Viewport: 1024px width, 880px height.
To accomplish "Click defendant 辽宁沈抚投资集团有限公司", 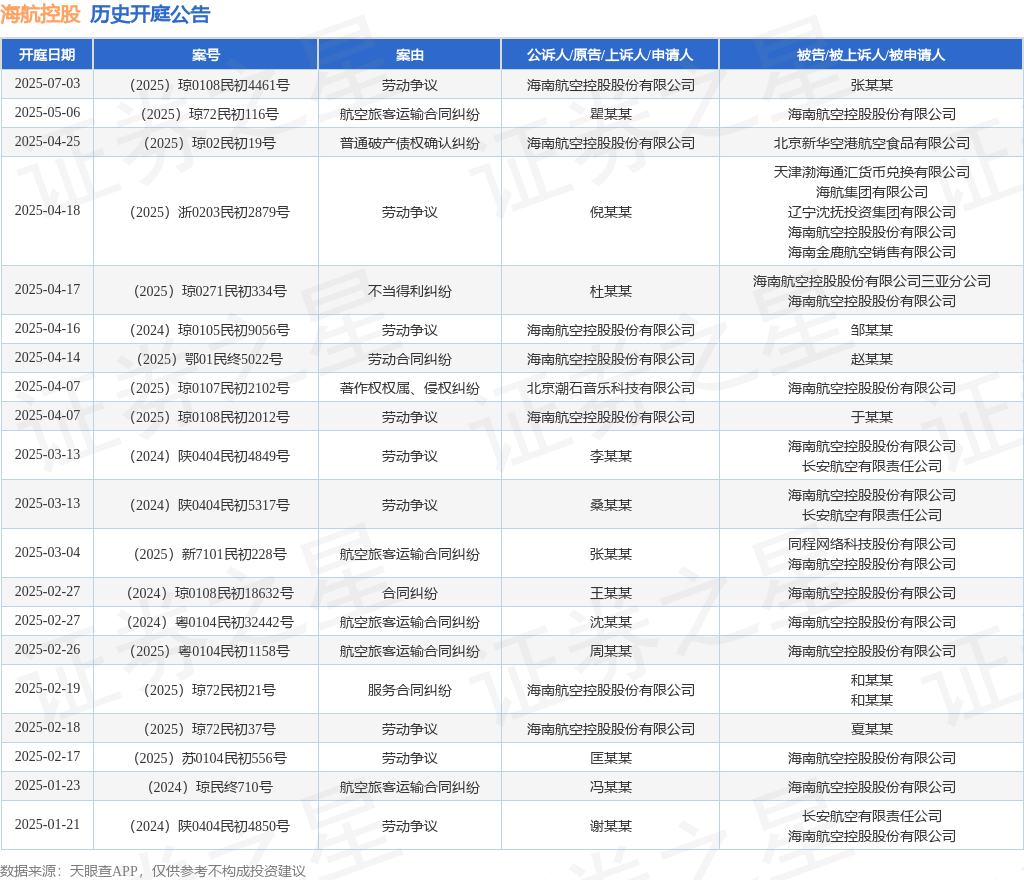I will coord(871,212).
